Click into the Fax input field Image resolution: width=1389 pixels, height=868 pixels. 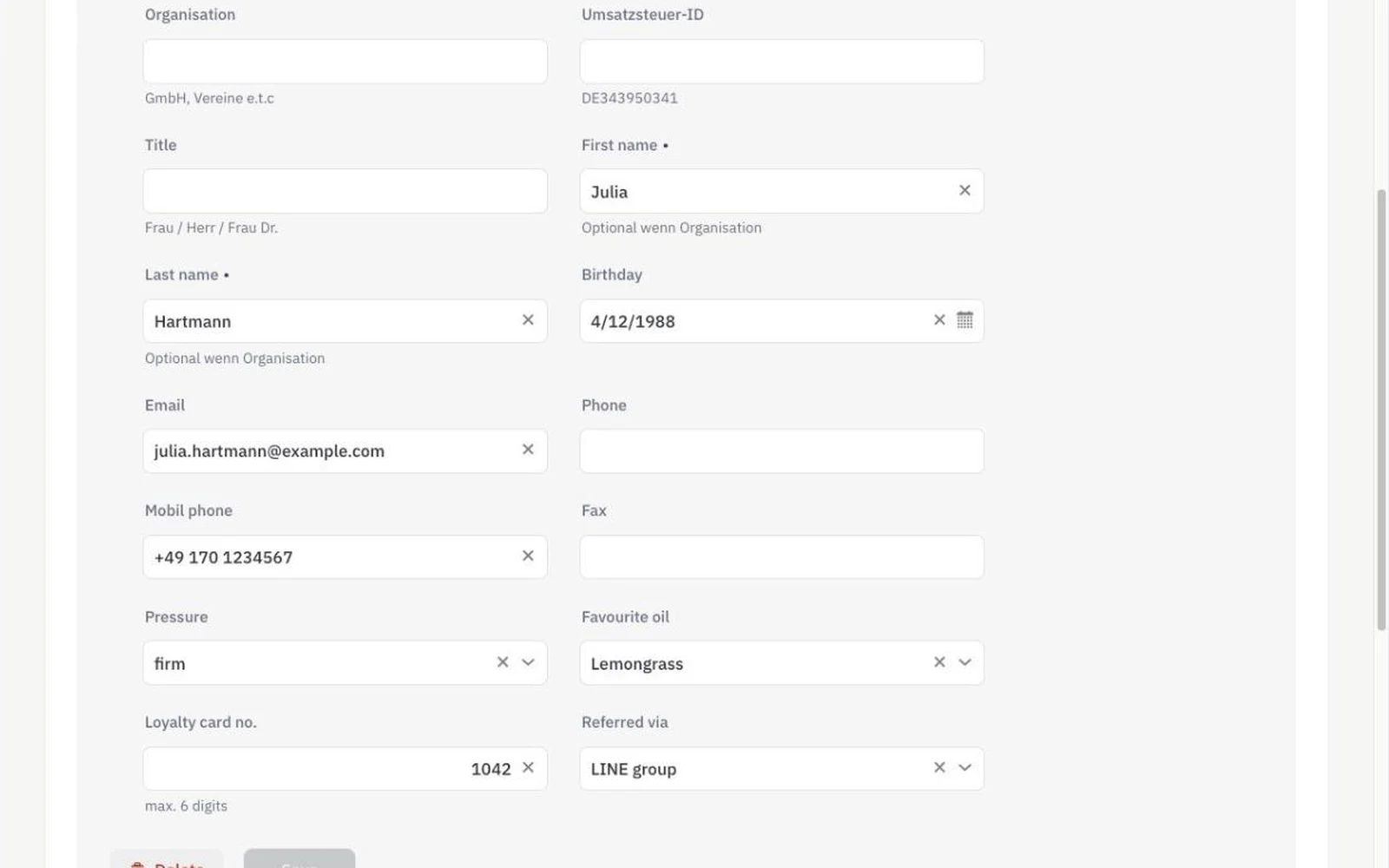782,557
